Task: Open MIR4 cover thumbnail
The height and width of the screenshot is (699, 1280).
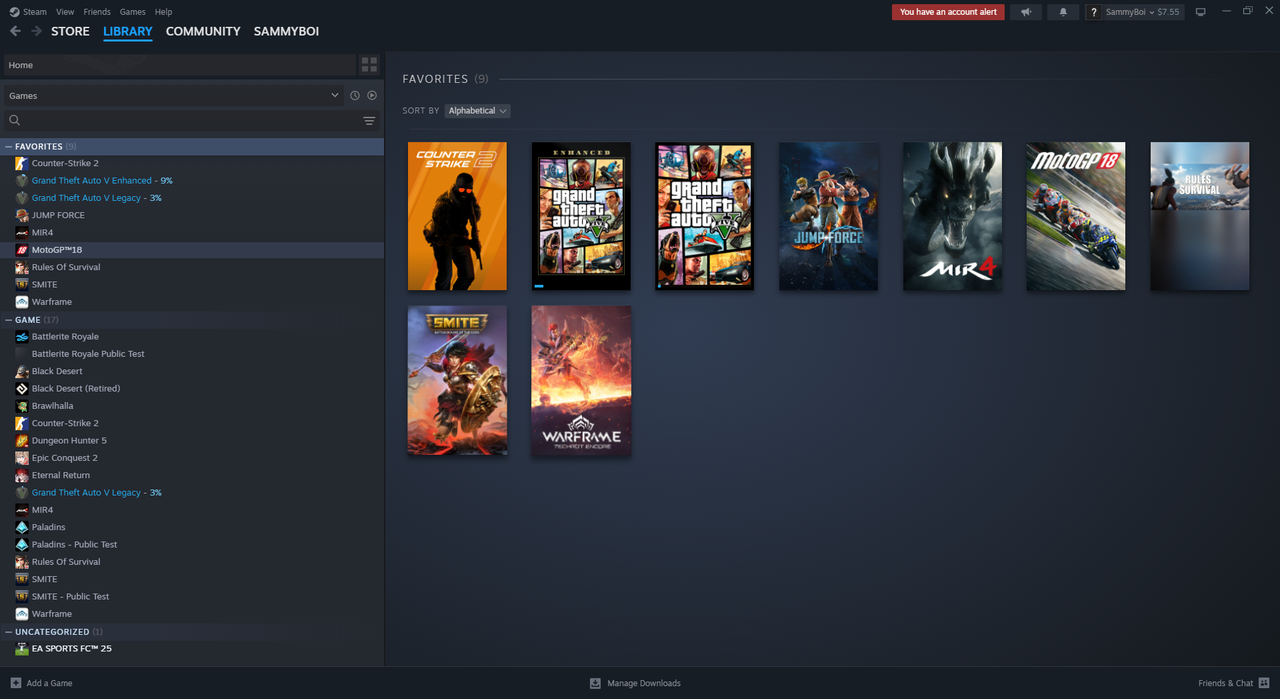Action: pyautogui.click(x=952, y=216)
